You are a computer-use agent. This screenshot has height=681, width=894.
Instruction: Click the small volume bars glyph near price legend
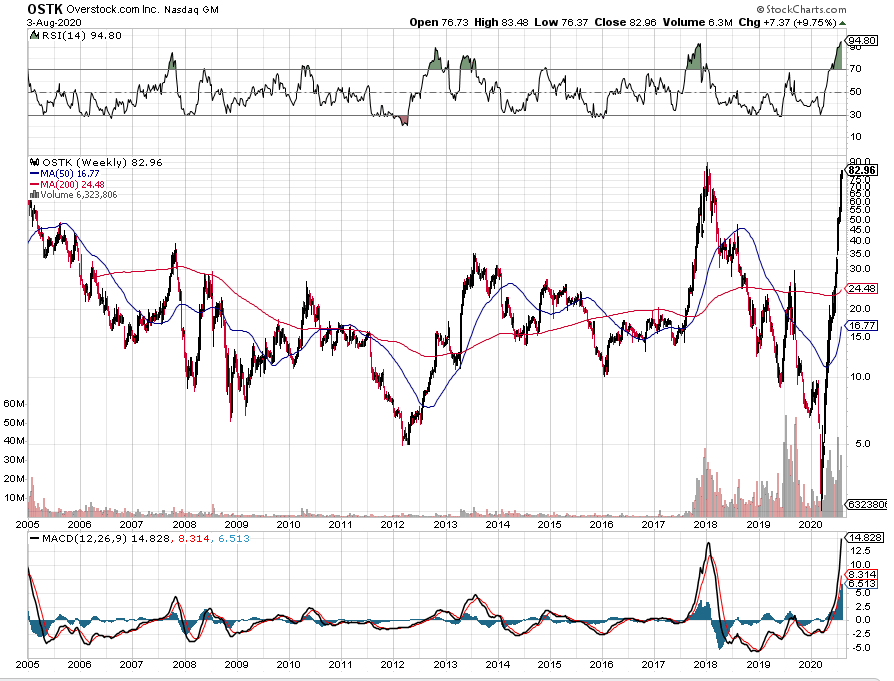tap(33, 192)
